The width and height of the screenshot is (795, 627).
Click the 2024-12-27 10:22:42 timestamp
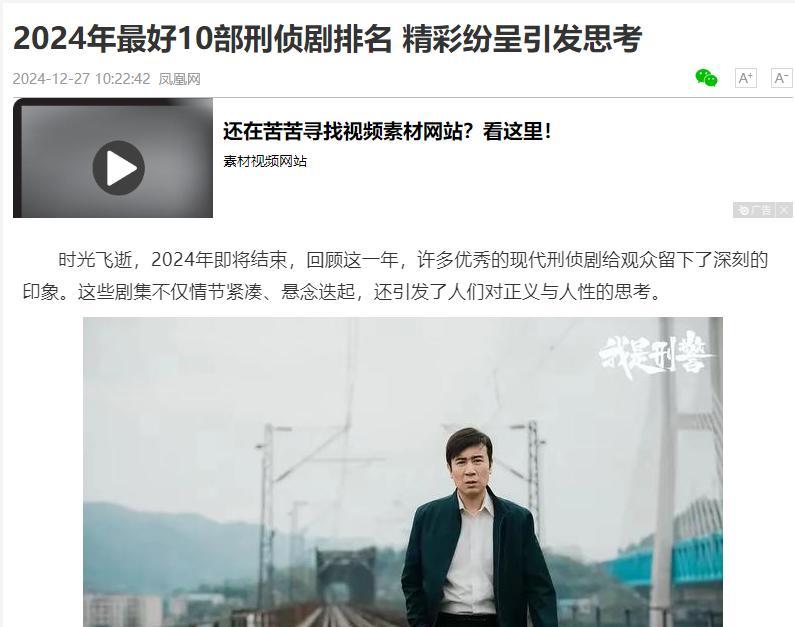click(x=82, y=79)
